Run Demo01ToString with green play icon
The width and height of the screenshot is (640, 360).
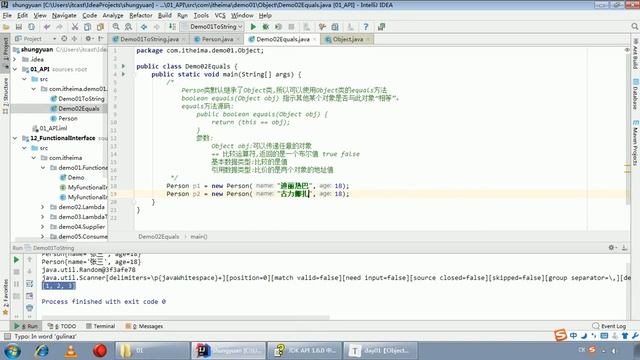pos(253,27)
